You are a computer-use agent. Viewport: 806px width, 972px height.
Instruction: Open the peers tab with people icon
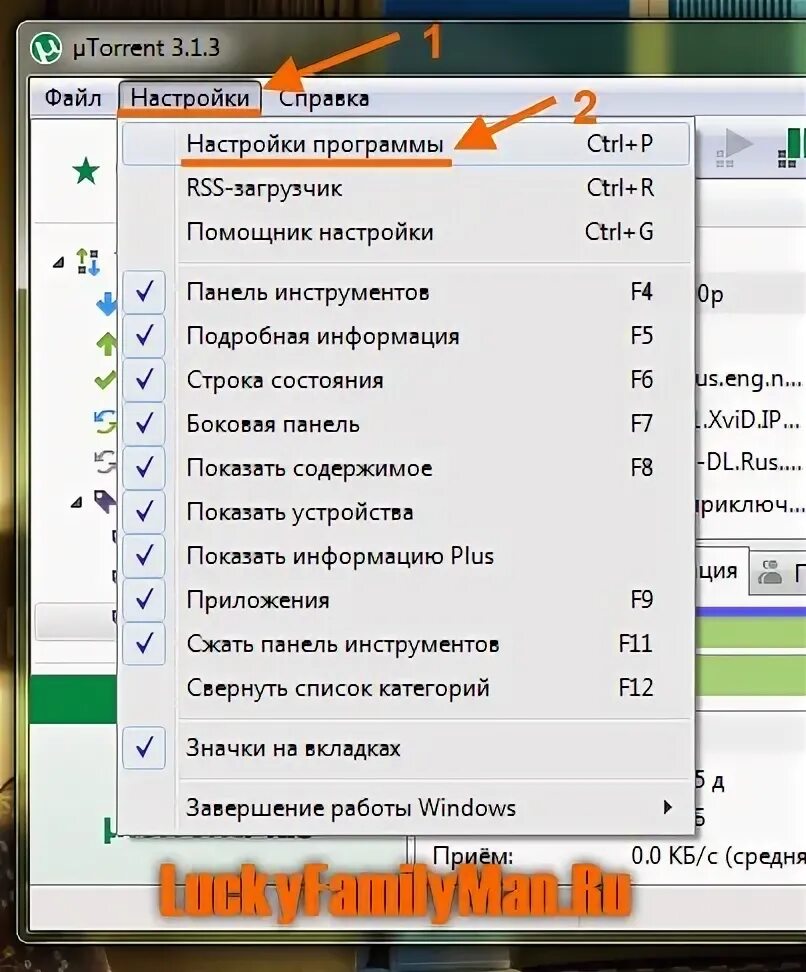[779, 572]
